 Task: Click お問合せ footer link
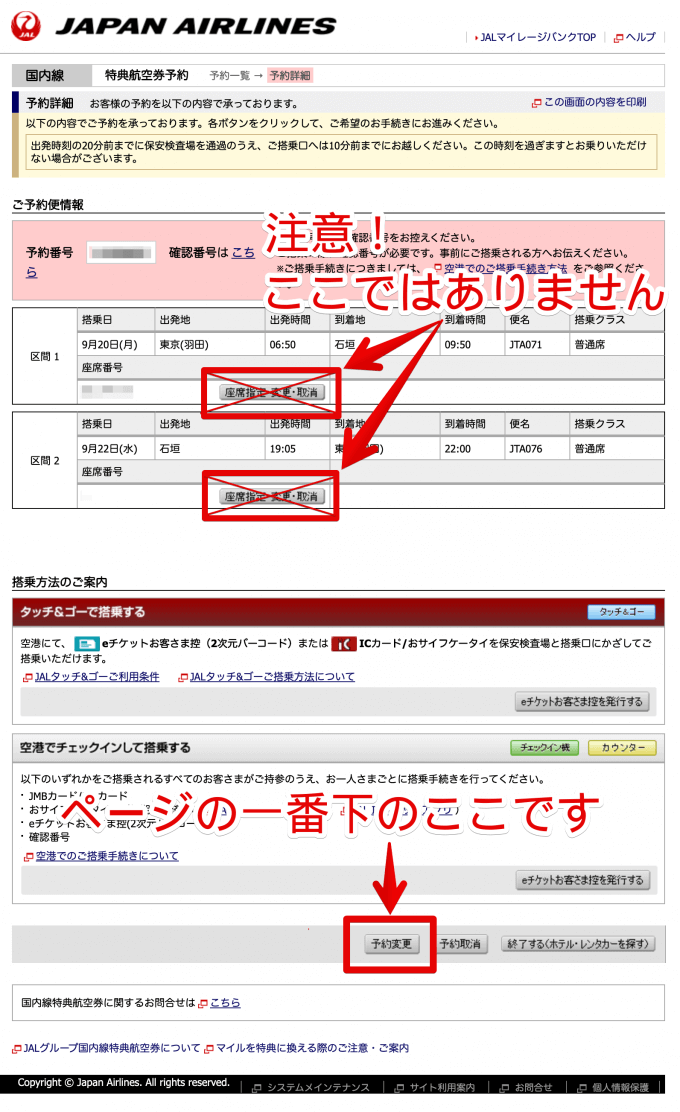coord(533,1087)
